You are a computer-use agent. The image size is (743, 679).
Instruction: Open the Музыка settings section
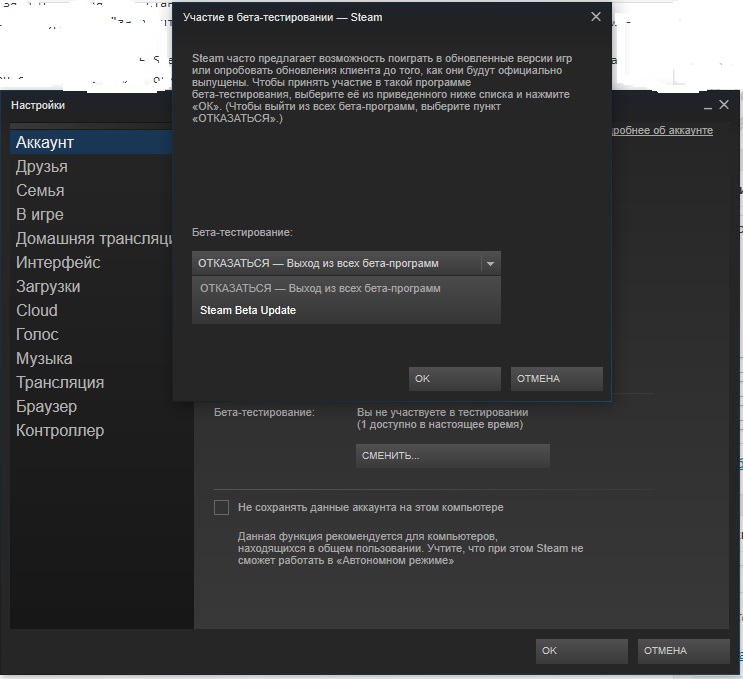click(x=91, y=358)
